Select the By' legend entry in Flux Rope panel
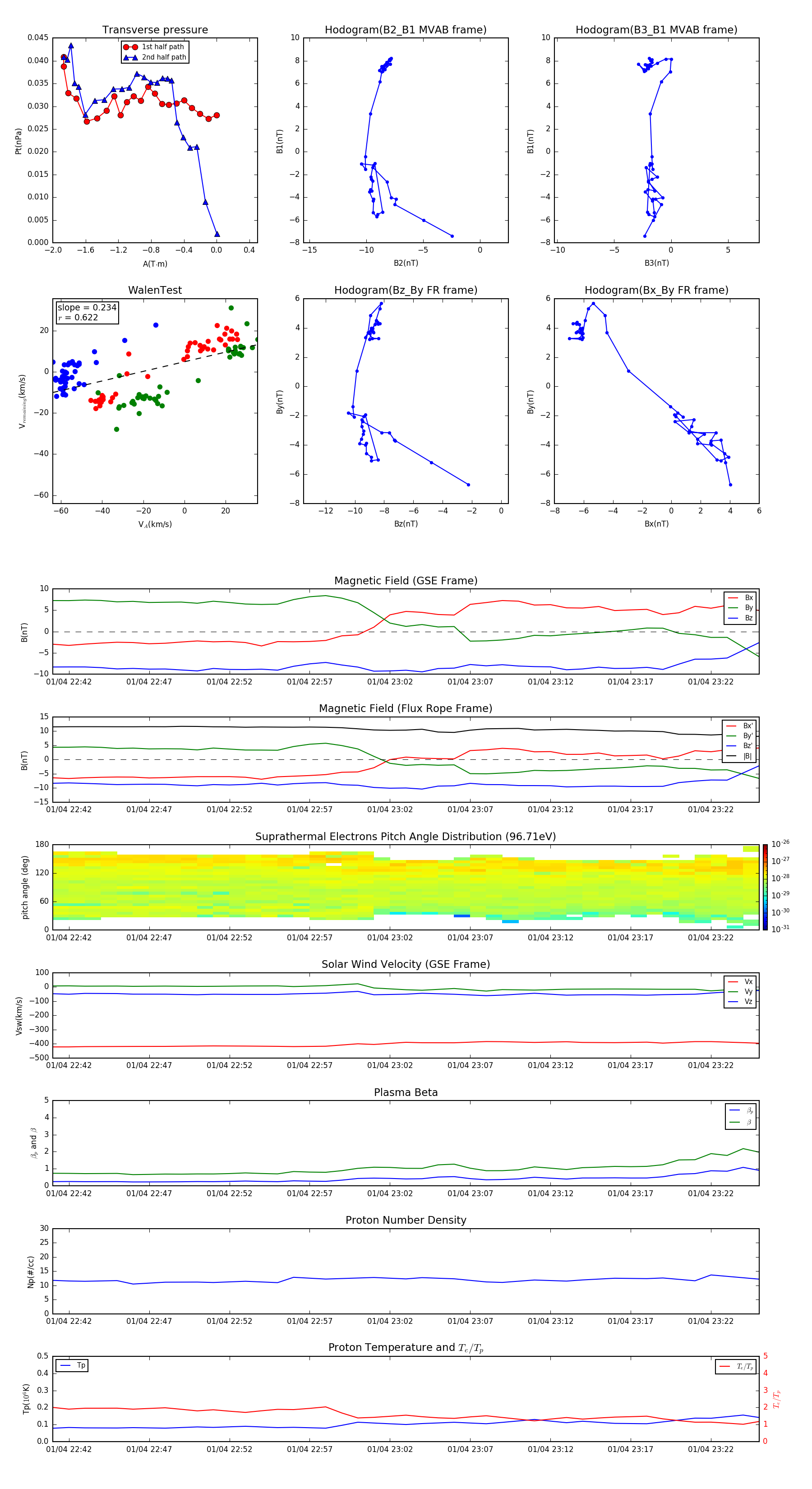The width and height of the screenshot is (812, 1489). (739, 736)
